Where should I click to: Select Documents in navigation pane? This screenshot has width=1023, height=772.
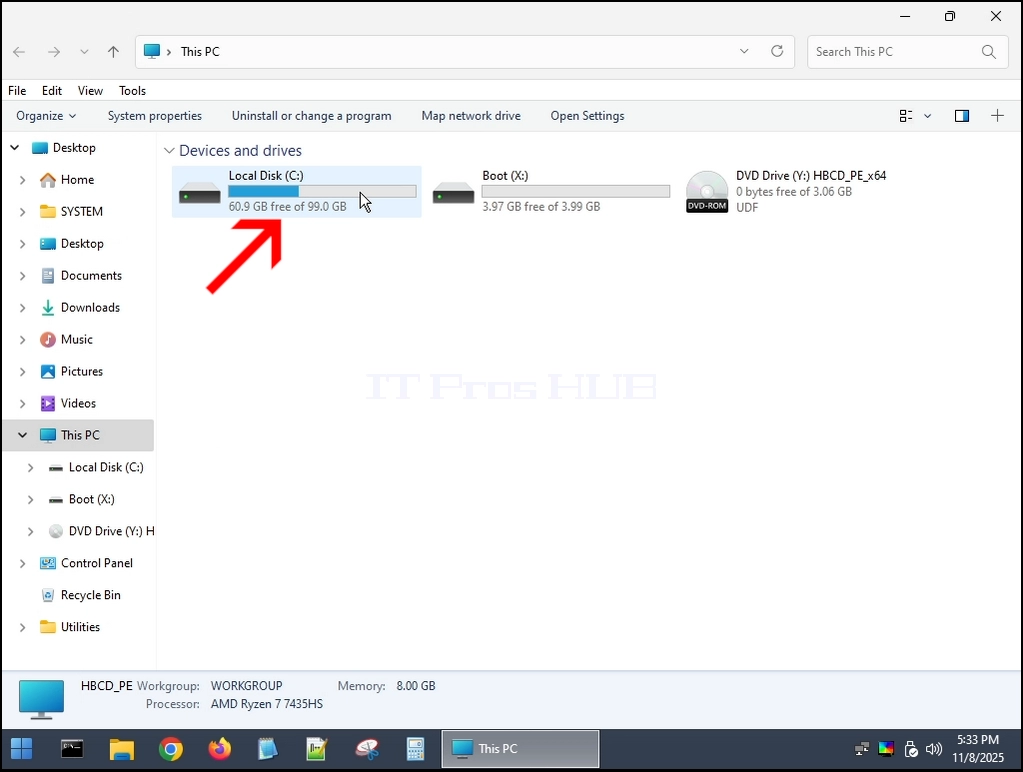(x=91, y=275)
